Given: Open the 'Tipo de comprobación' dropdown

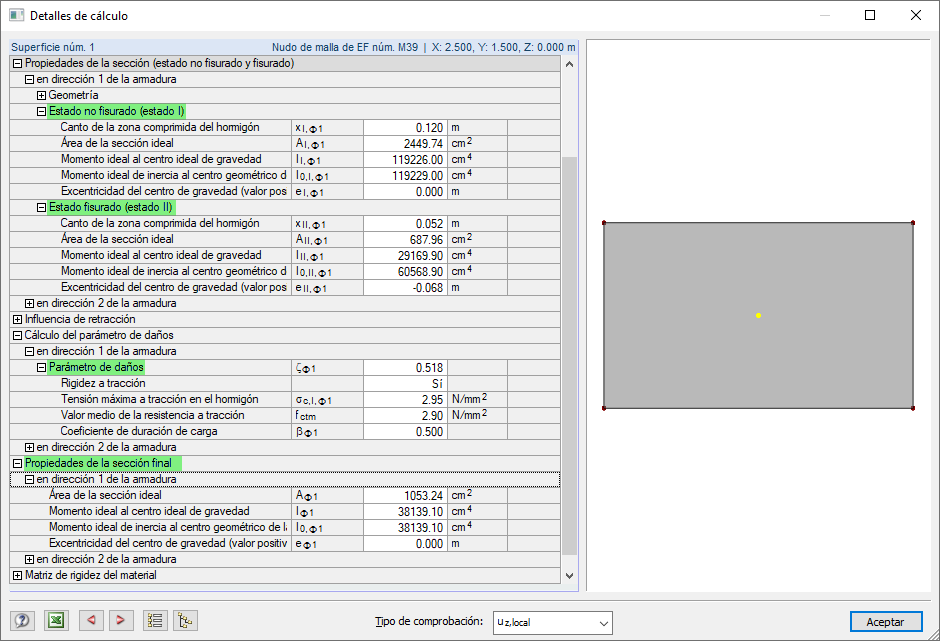Looking at the screenshot, I should [553, 622].
